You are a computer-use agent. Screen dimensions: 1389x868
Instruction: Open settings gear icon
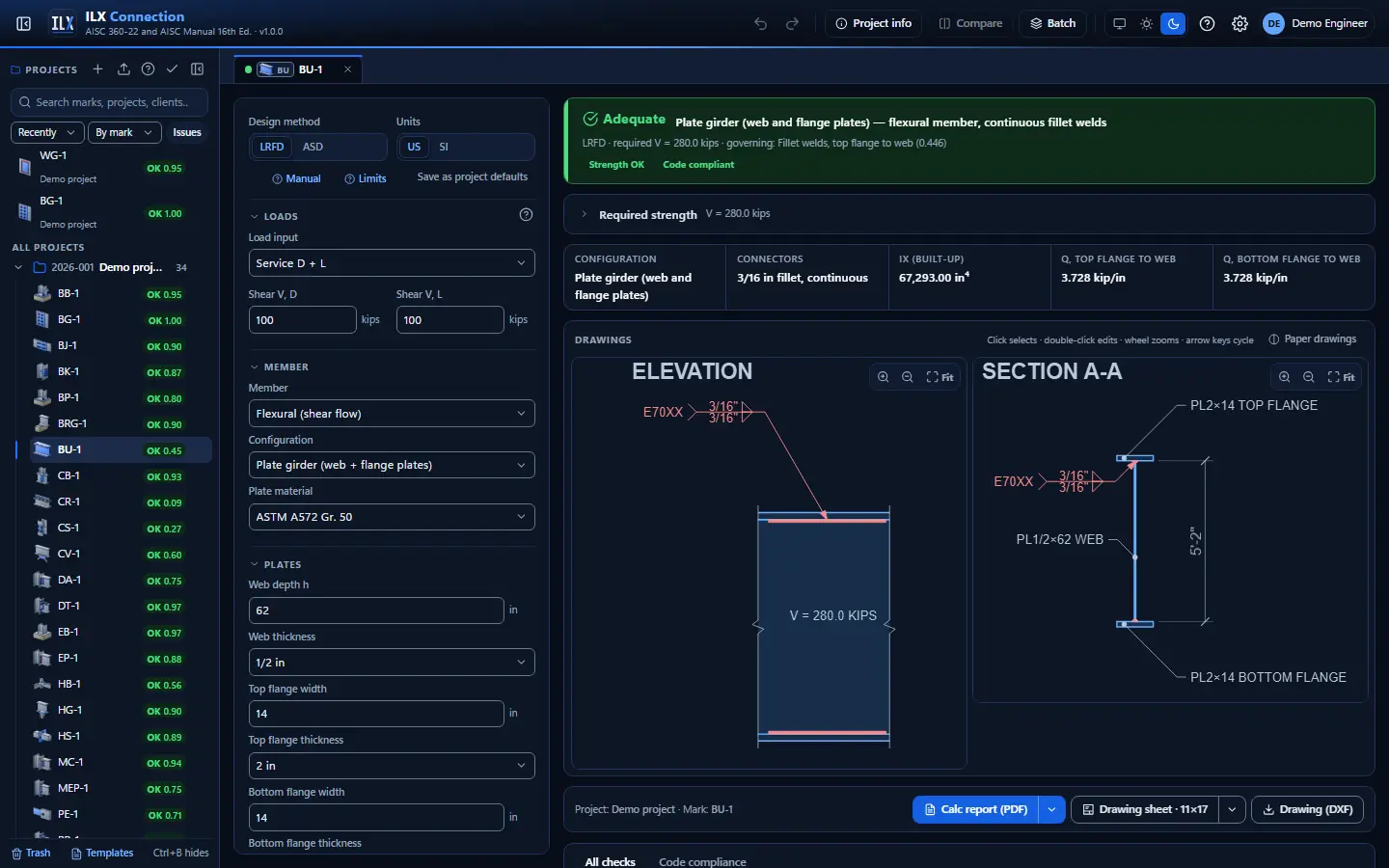pos(1240,23)
